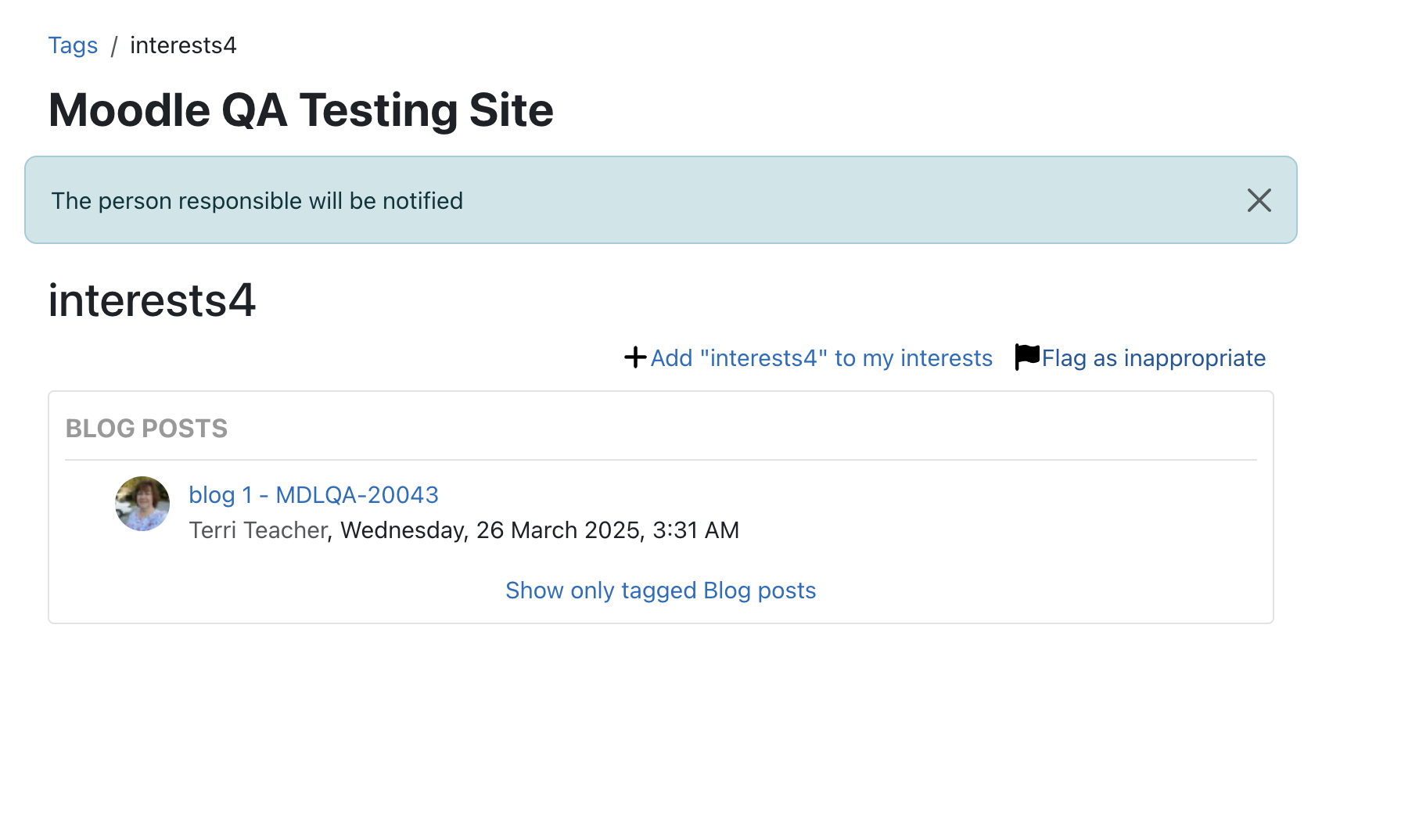This screenshot has width=1419, height=840.
Task: Click the flag icon beside Flag as inappropriate
Action: click(1027, 357)
